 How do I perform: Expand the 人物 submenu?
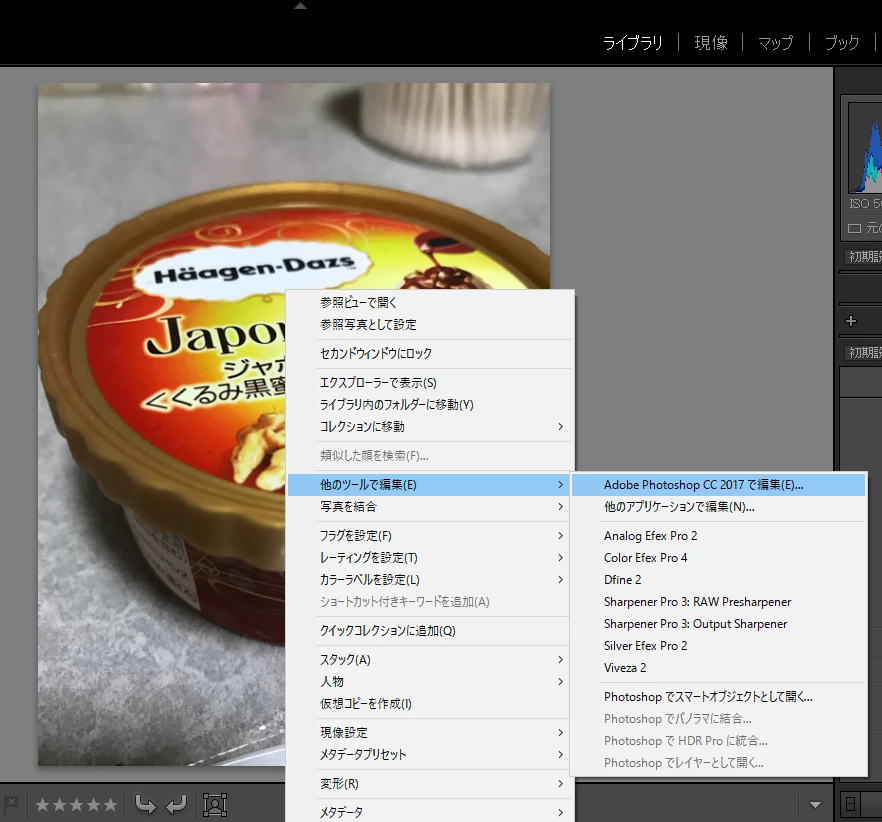(x=430, y=681)
